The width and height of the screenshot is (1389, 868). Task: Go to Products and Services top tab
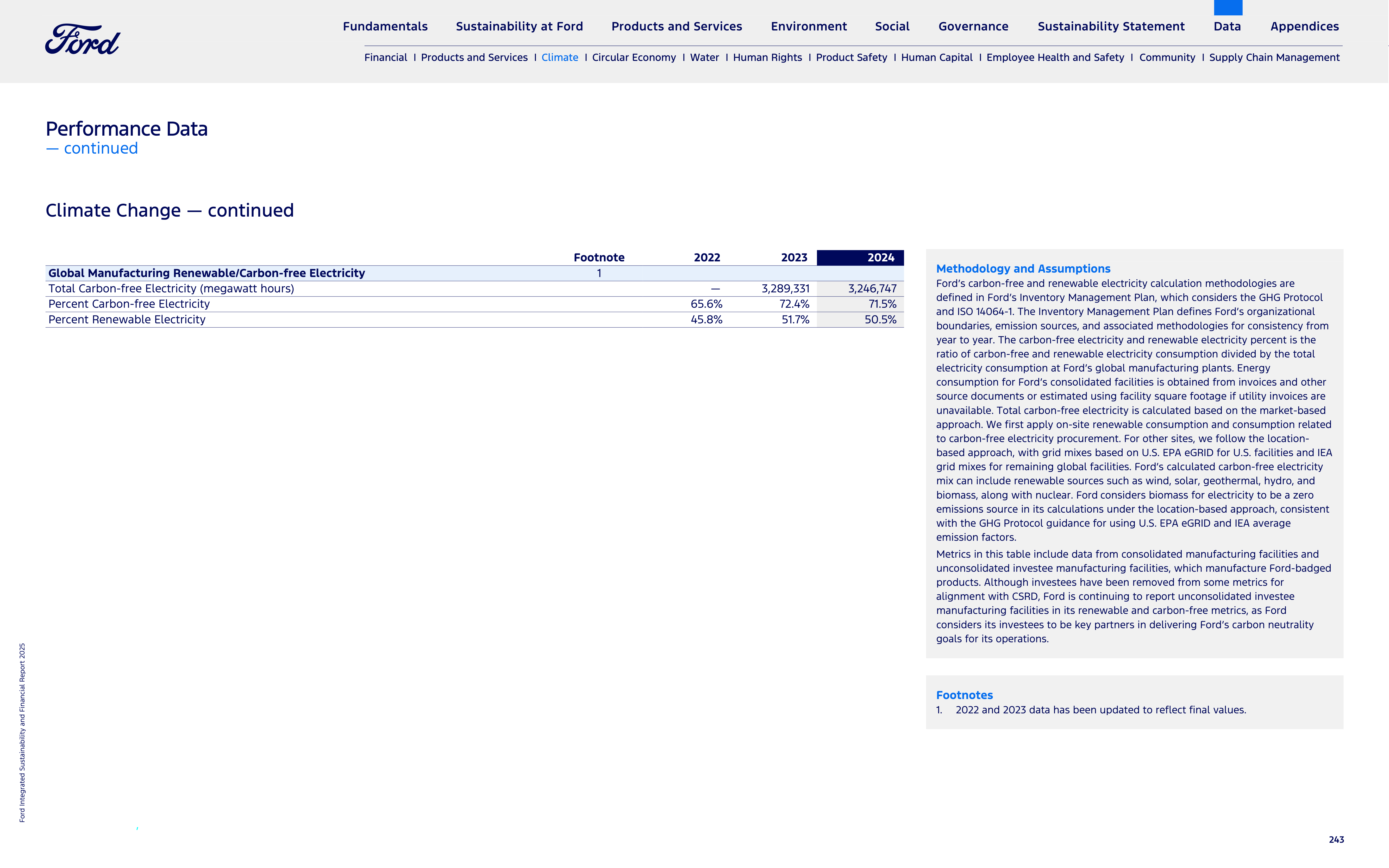pos(677,26)
